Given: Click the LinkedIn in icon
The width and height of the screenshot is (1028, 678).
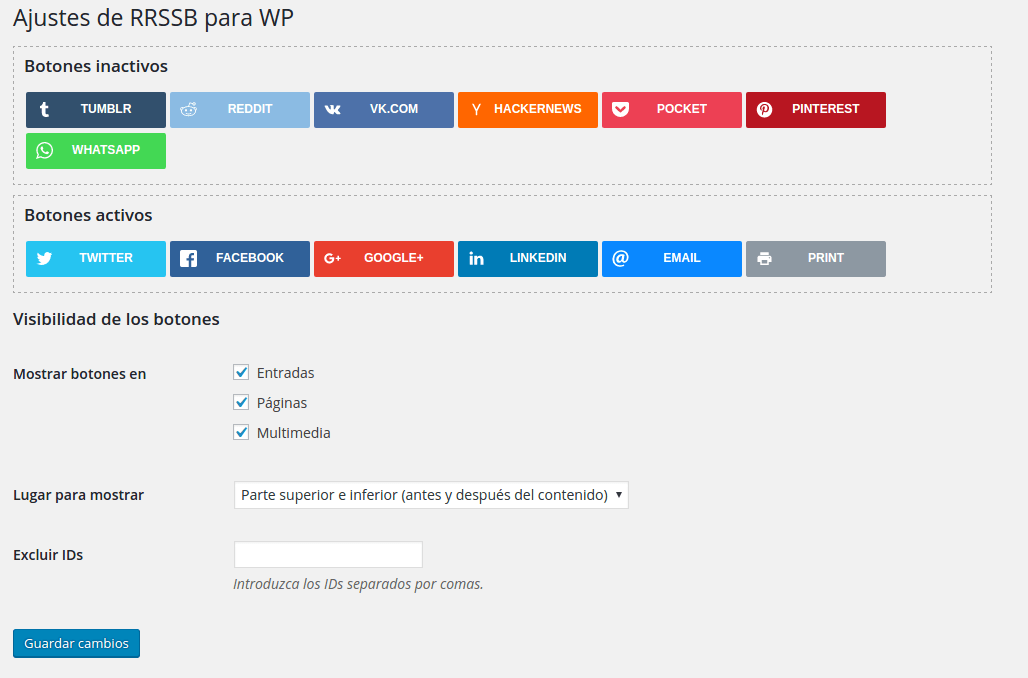Looking at the screenshot, I should point(477,258).
